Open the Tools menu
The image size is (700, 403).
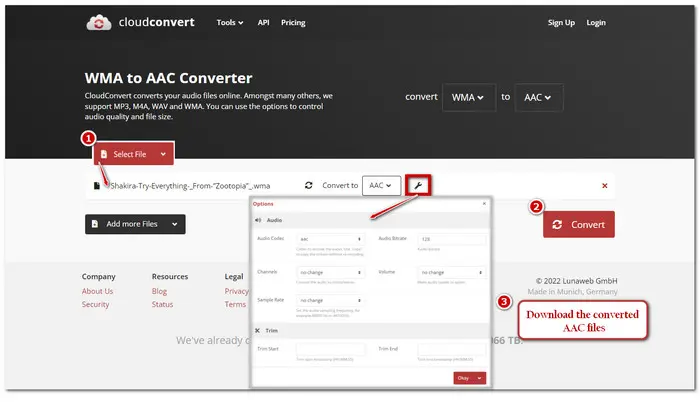(x=230, y=22)
